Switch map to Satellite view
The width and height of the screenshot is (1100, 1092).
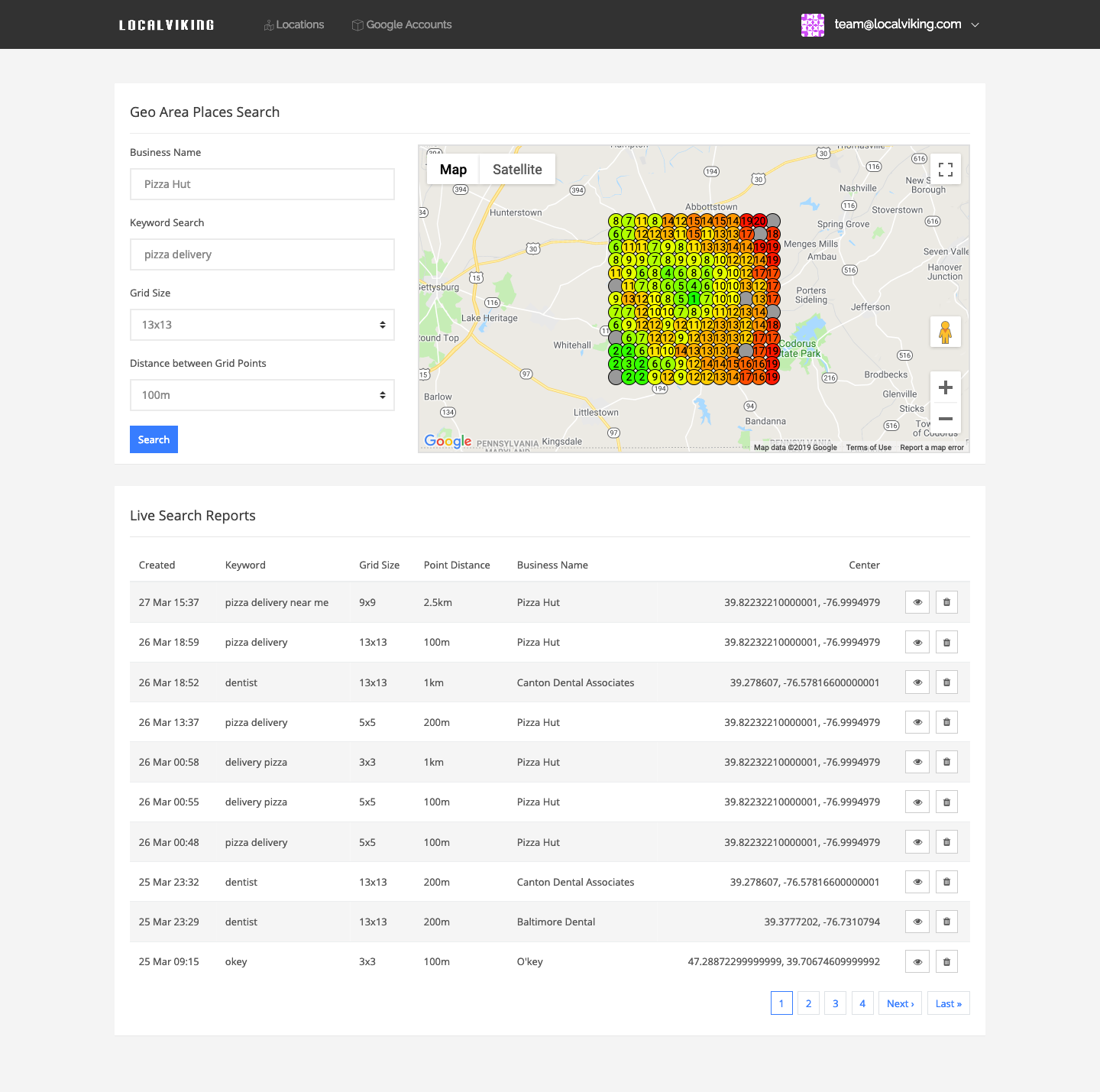[517, 170]
